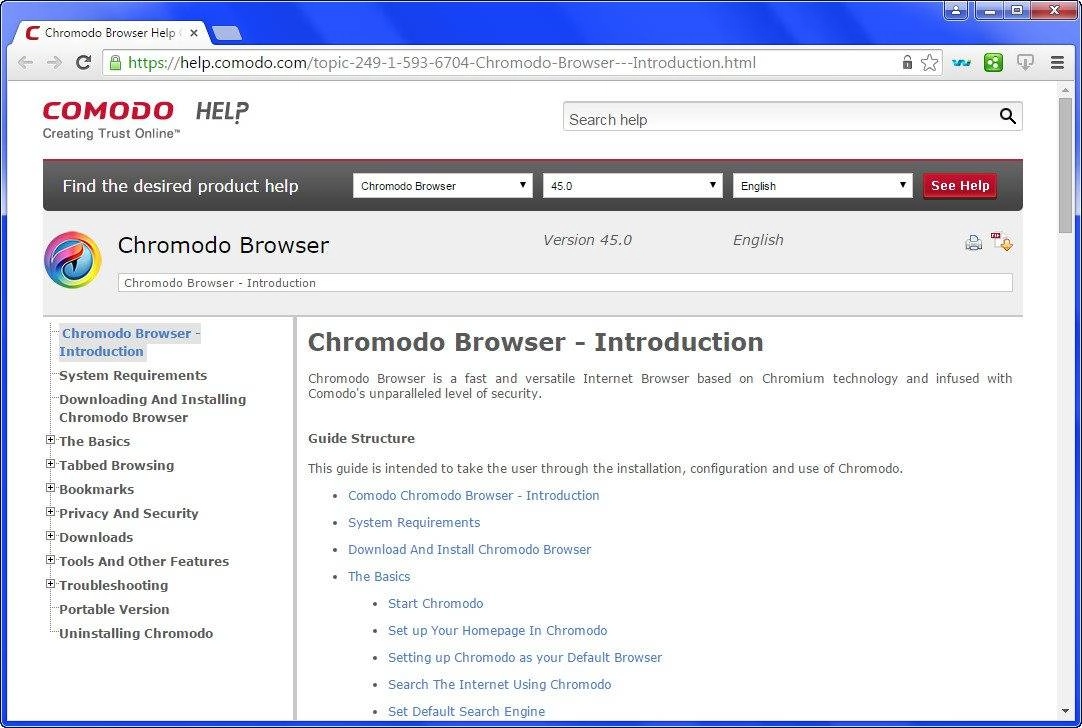Open Comodo Chromodo Browser - Introduction link
1082x728 pixels.
[473, 495]
